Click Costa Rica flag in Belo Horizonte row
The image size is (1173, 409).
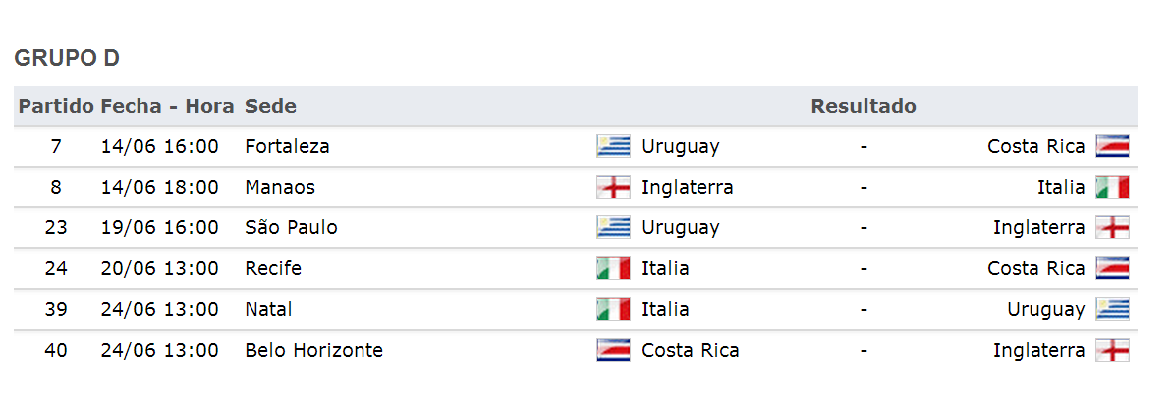coord(613,350)
